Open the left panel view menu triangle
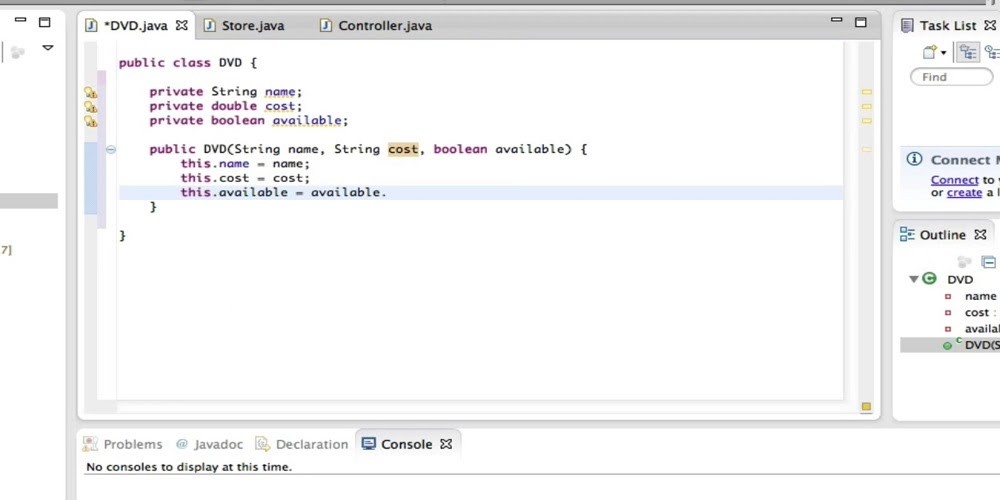1000x500 pixels. point(46,48)
